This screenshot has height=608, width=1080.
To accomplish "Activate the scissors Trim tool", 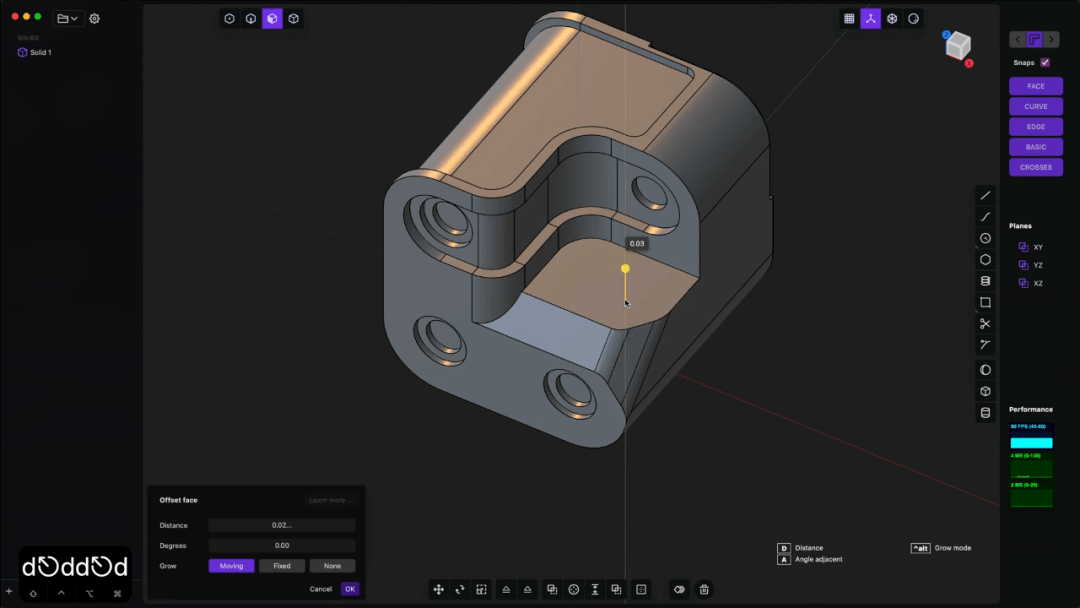I will [985, 324].
